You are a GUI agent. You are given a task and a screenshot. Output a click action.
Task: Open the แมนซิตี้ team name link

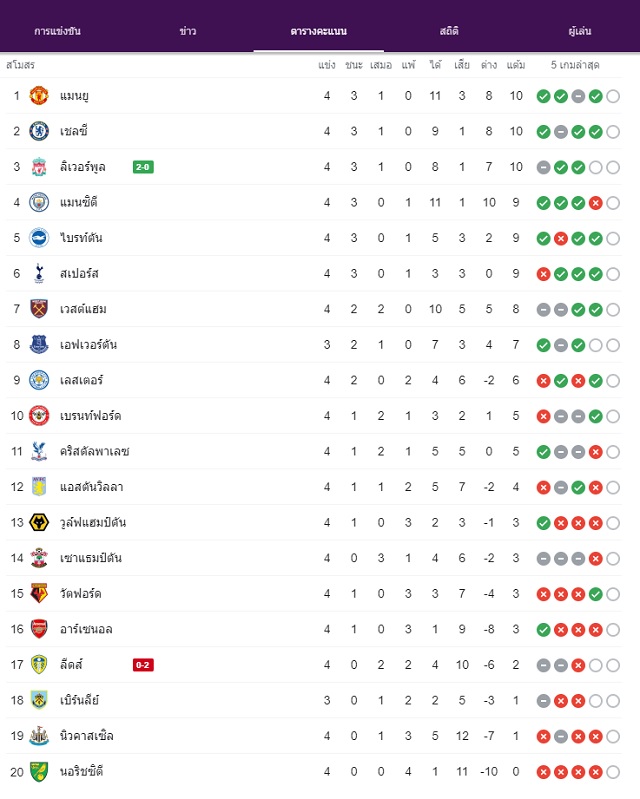click(x=78, y=202)
